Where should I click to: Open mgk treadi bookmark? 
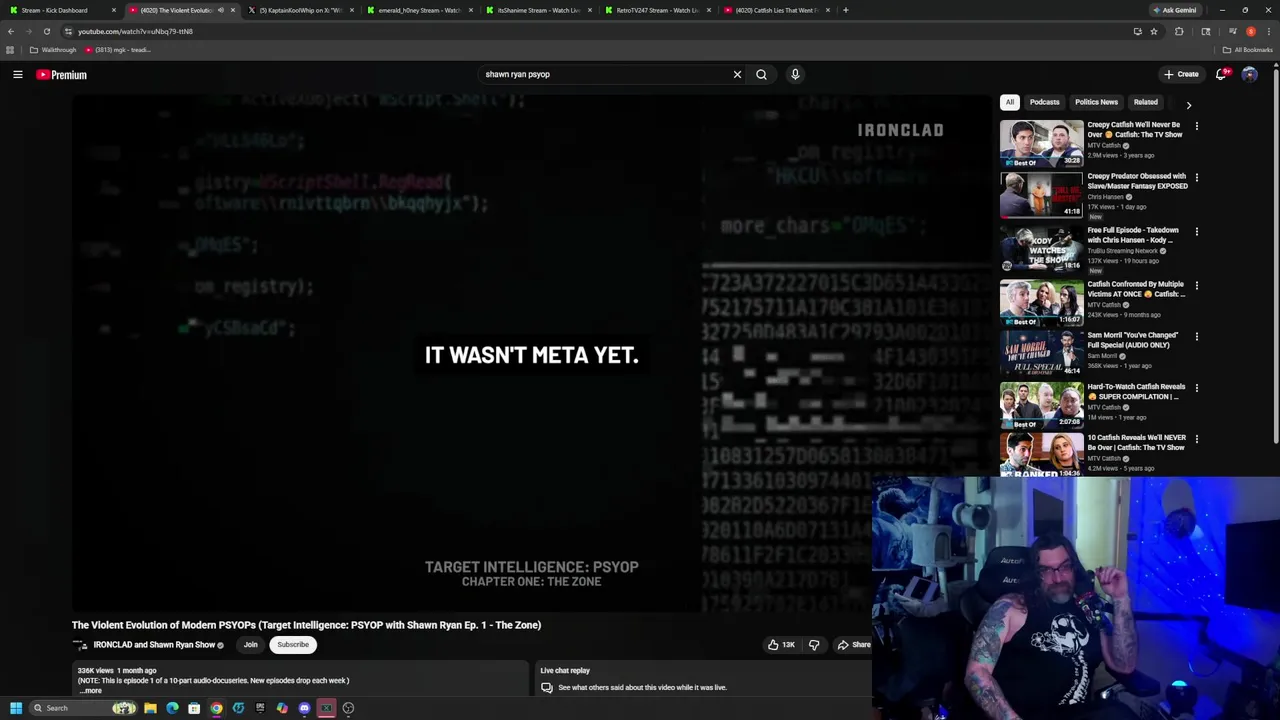(118, 50)
